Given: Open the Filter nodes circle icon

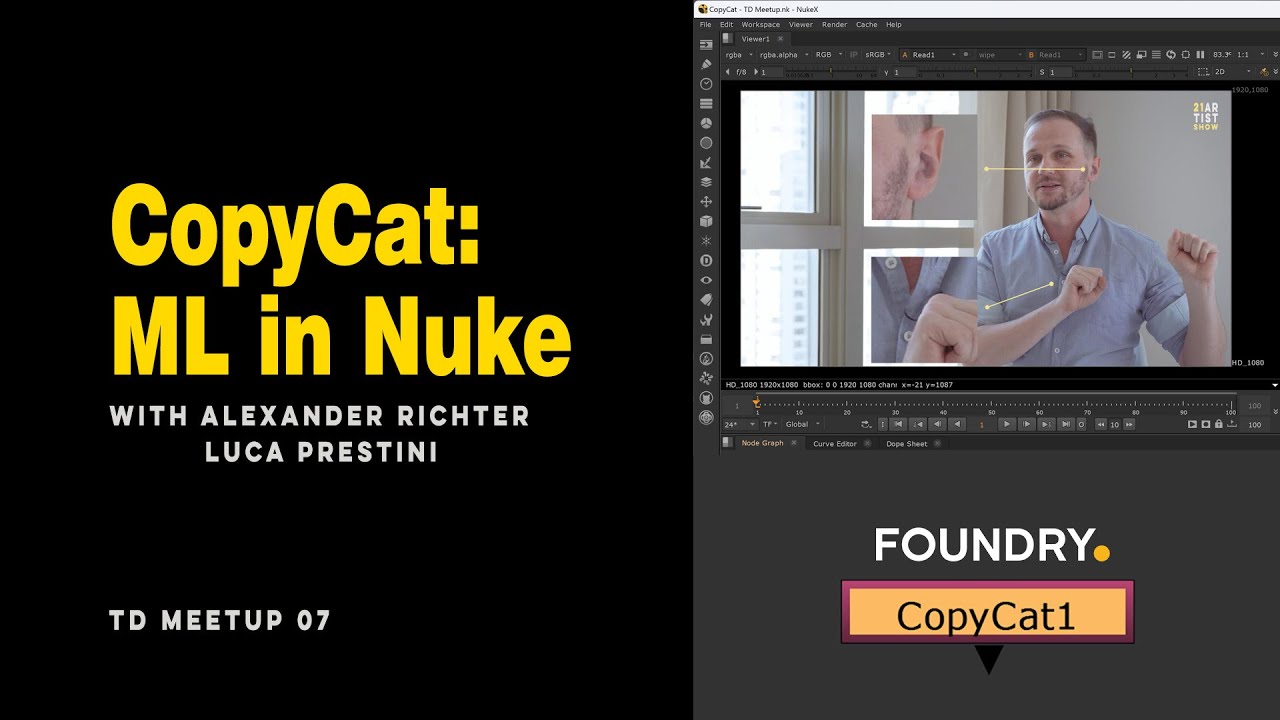Looking at the screenshot, I should [706, 143].
